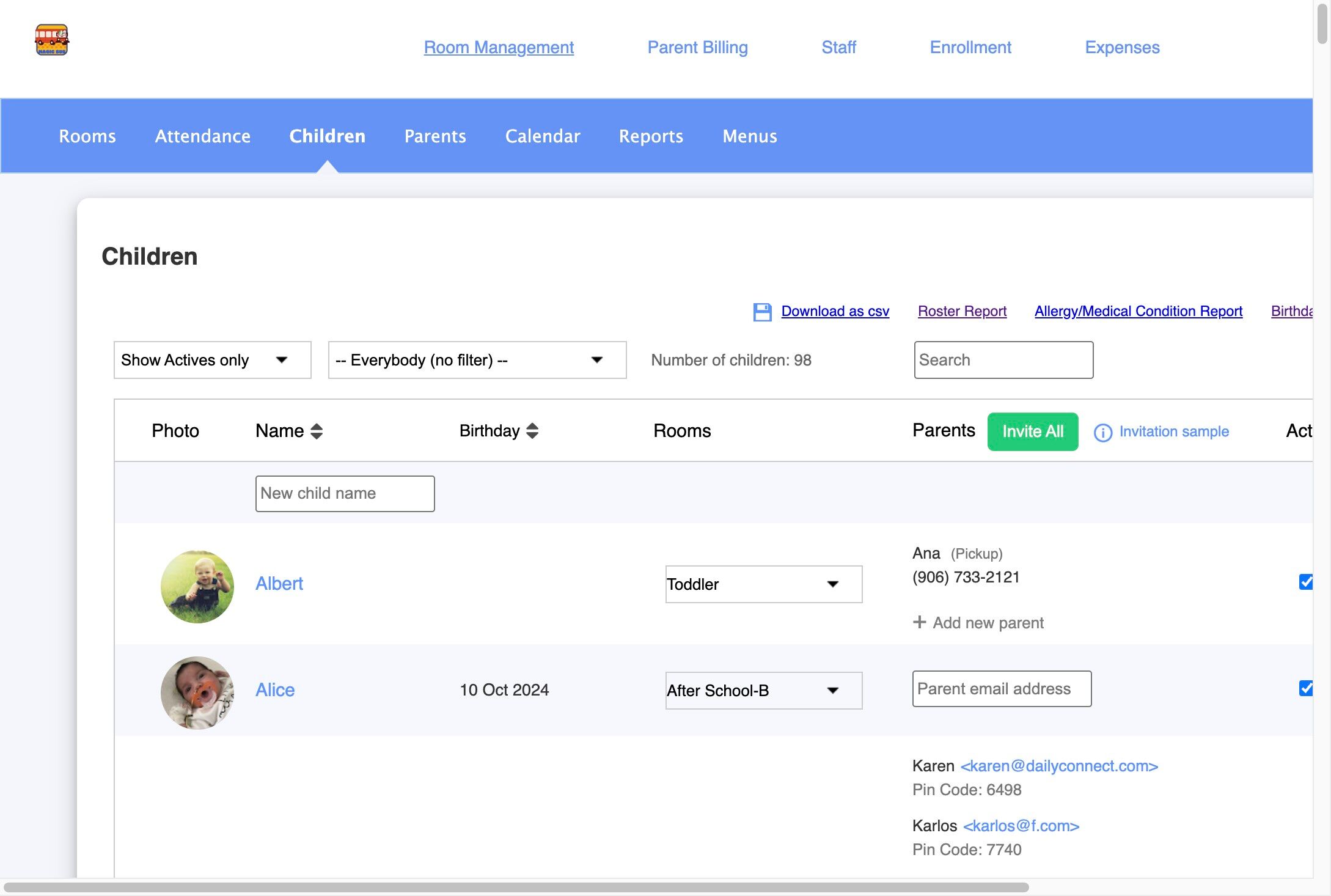Open Alice's profile photo

pyautogui.click(x=197, y=692)
